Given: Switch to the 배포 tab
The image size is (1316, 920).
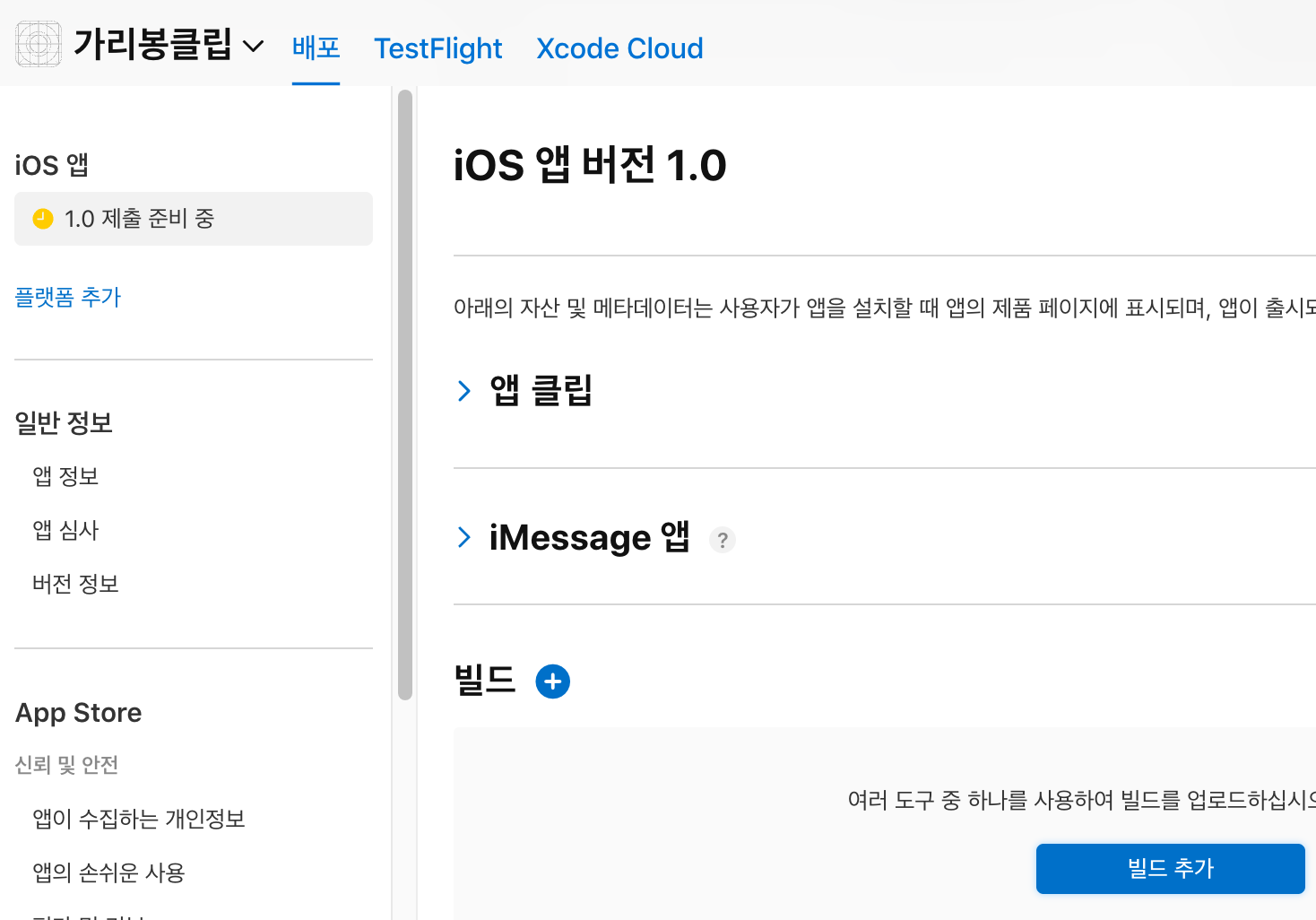Looking at the screenshot, I should point(316,48).
